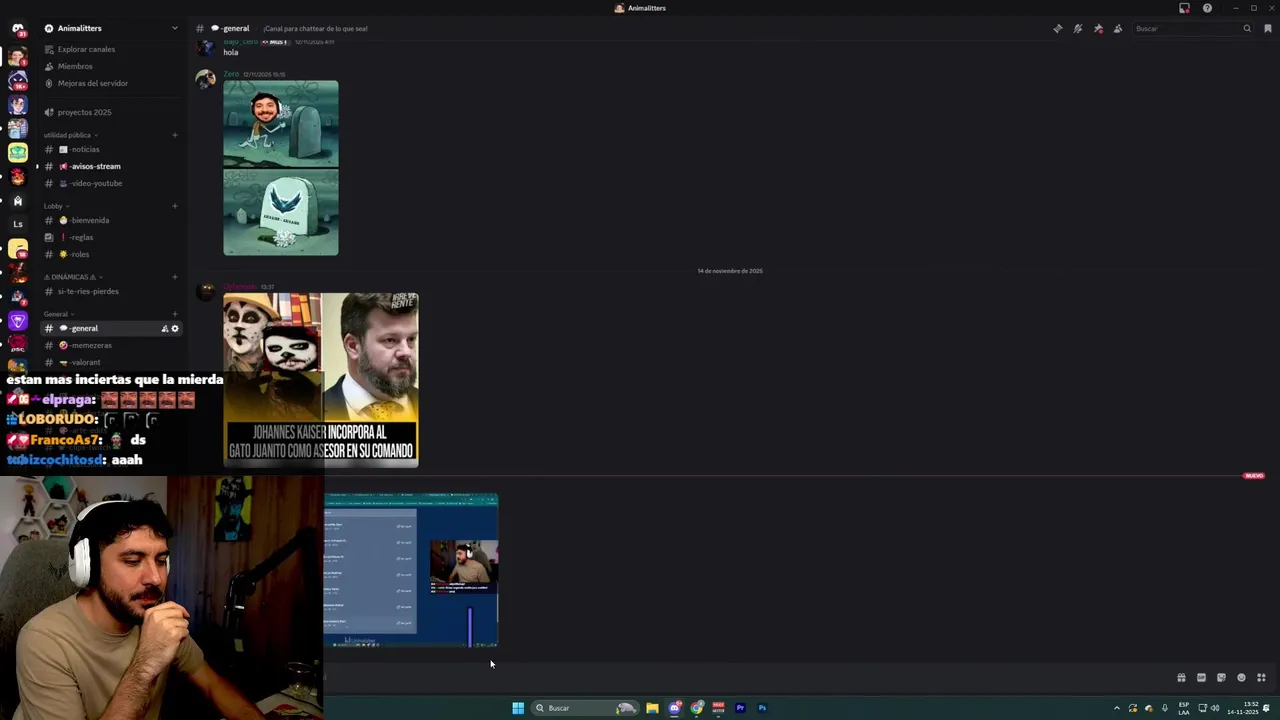Open the -valorant channel
Screen dimensions: 1280x720
coord(85,362)
